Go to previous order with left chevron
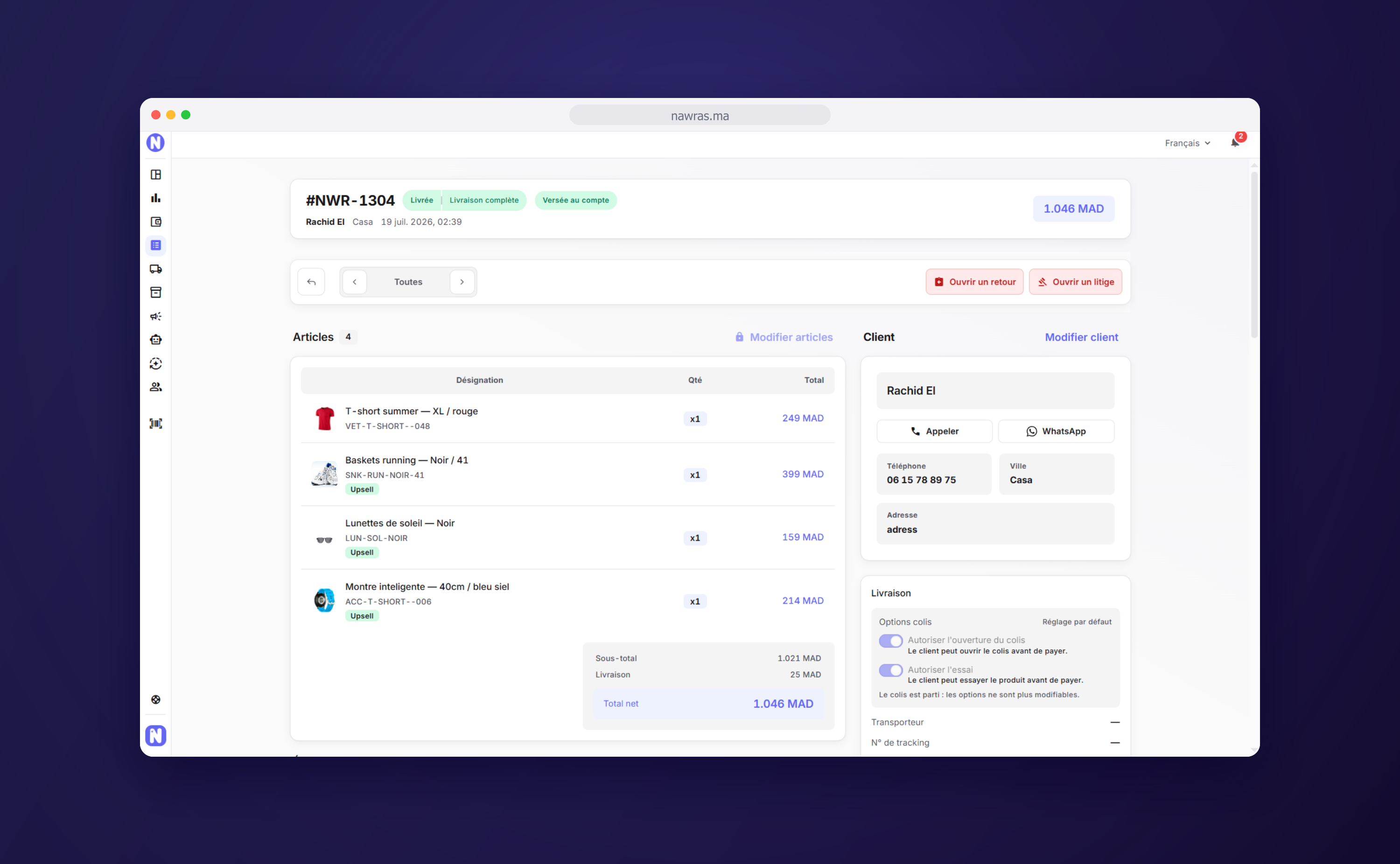Screen dimensions: 1400x864 (x=354, y=282)
